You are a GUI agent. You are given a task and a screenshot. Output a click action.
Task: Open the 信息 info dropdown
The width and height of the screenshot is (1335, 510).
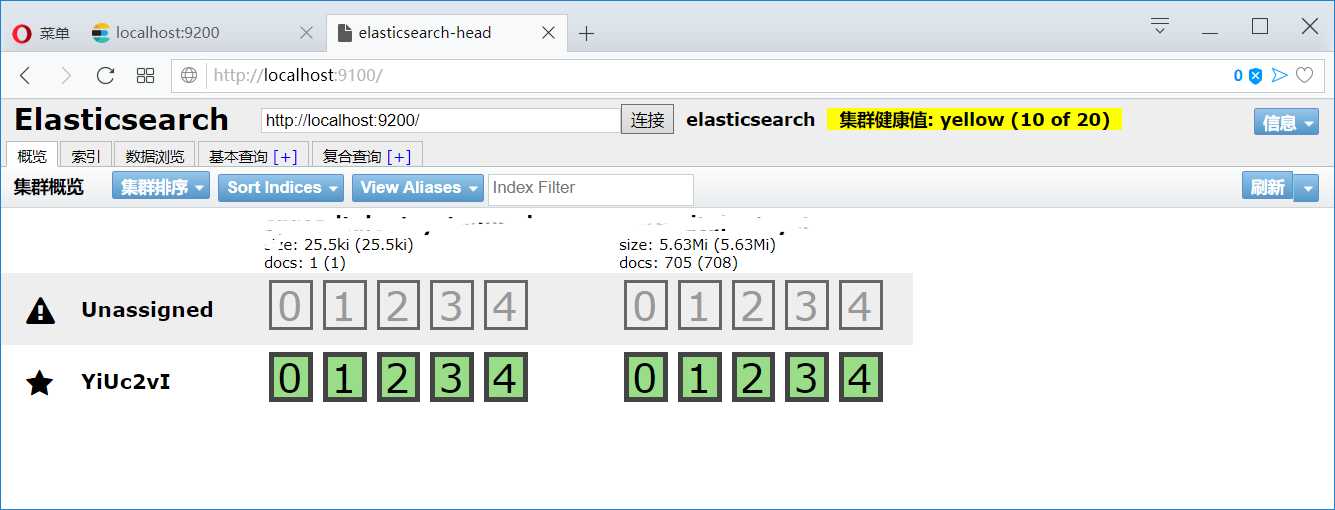tap(1286, 122)
